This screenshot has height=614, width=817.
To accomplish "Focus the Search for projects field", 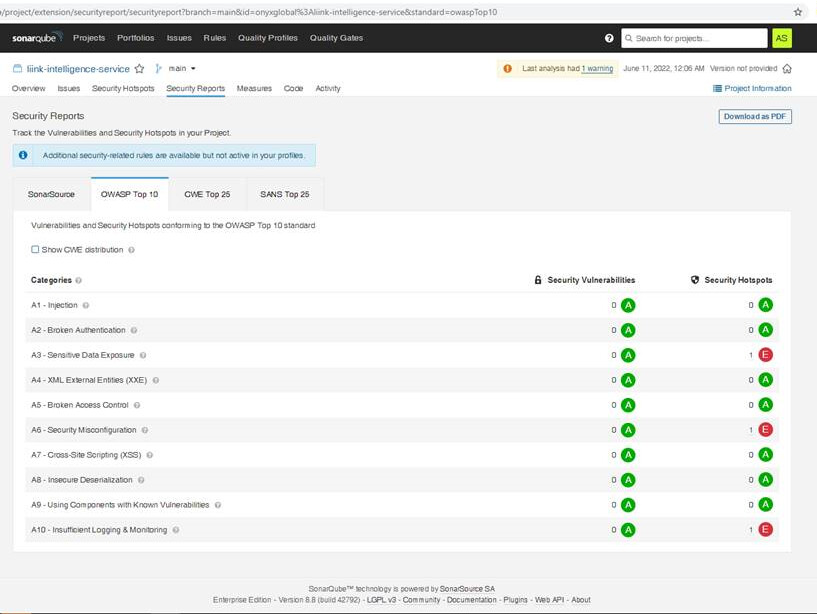I will coord(694,38).
